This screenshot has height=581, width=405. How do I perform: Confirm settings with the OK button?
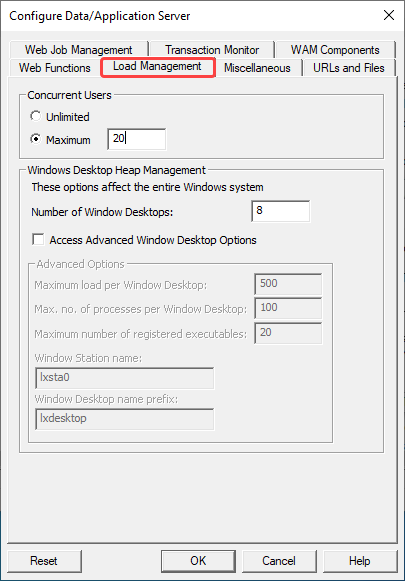198,561
